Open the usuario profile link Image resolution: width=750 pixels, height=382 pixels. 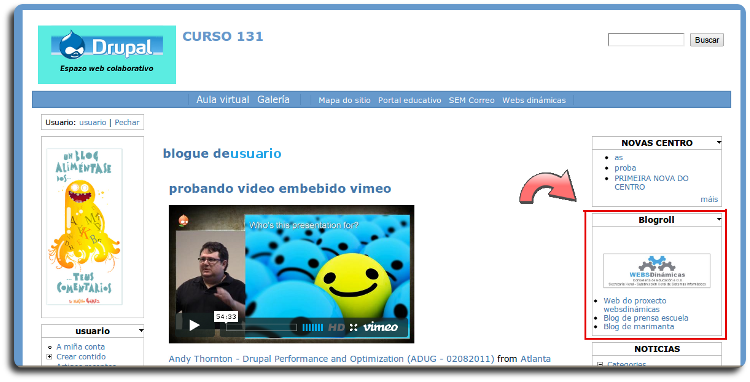point(93,122)
